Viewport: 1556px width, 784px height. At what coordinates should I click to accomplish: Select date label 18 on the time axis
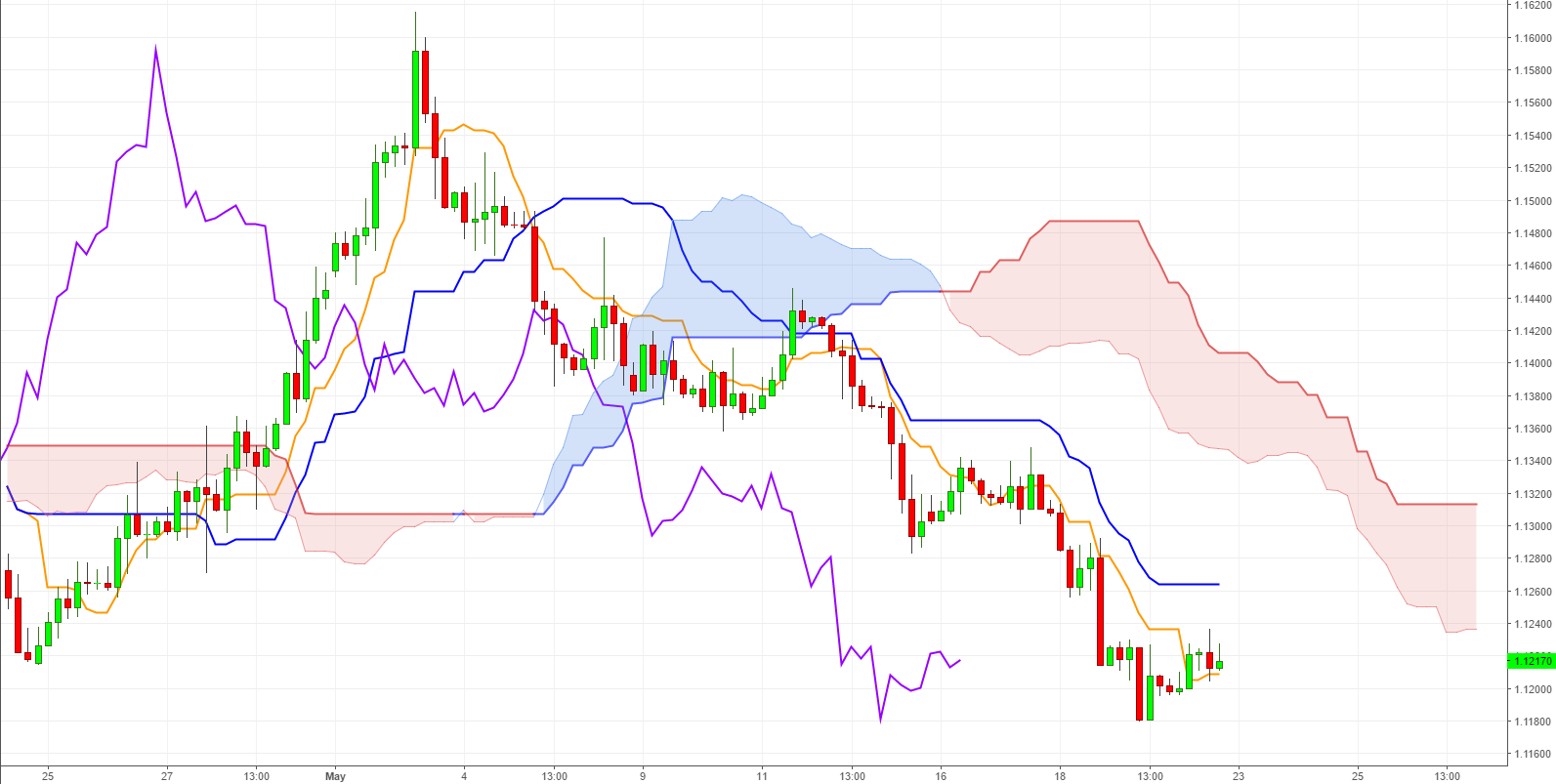1060,776
